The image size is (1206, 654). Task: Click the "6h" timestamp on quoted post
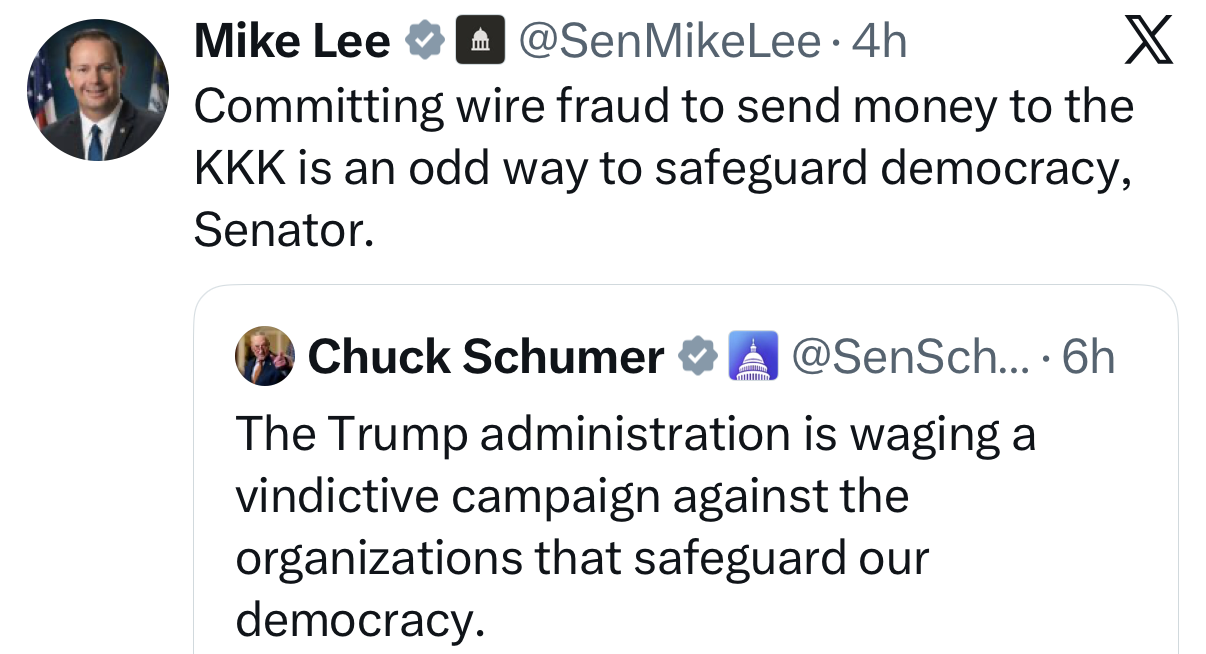click(1088, 357)
